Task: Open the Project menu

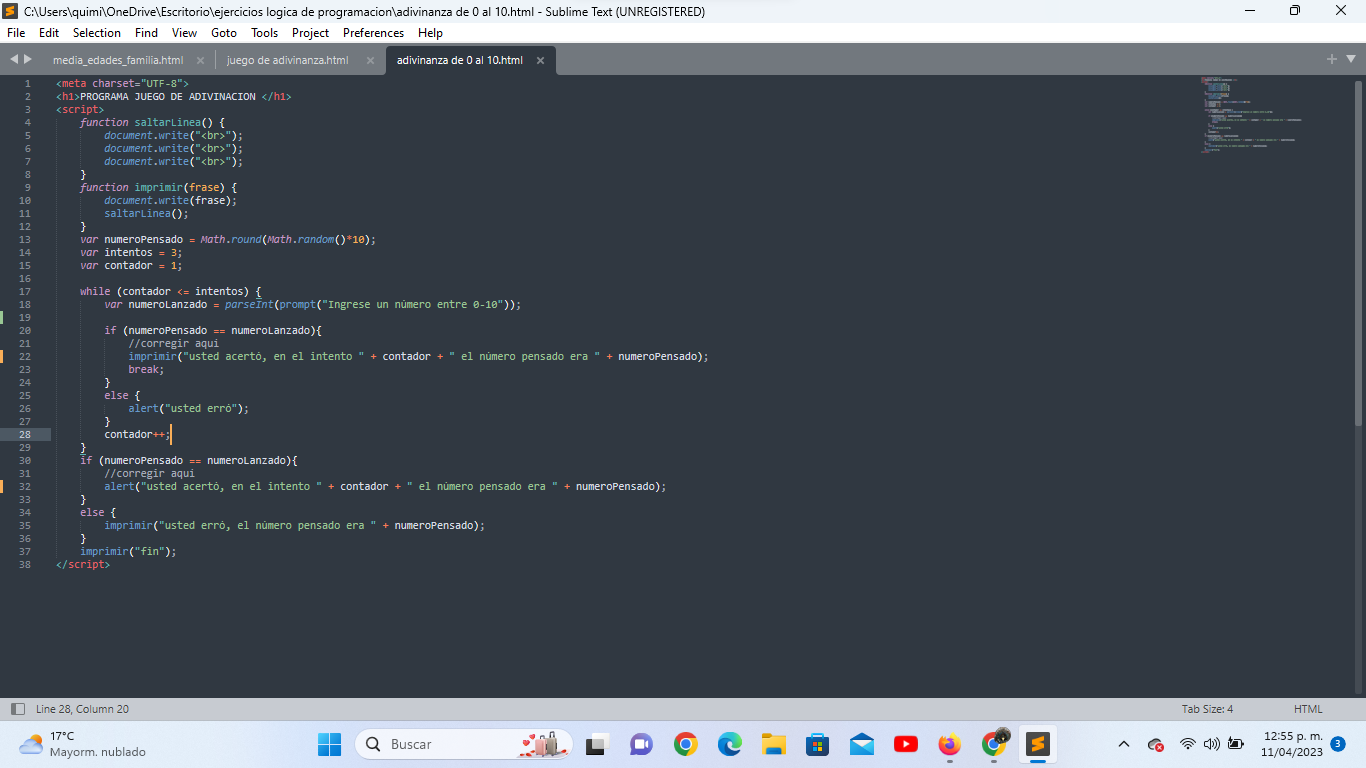Action: [x=311, y=33]
